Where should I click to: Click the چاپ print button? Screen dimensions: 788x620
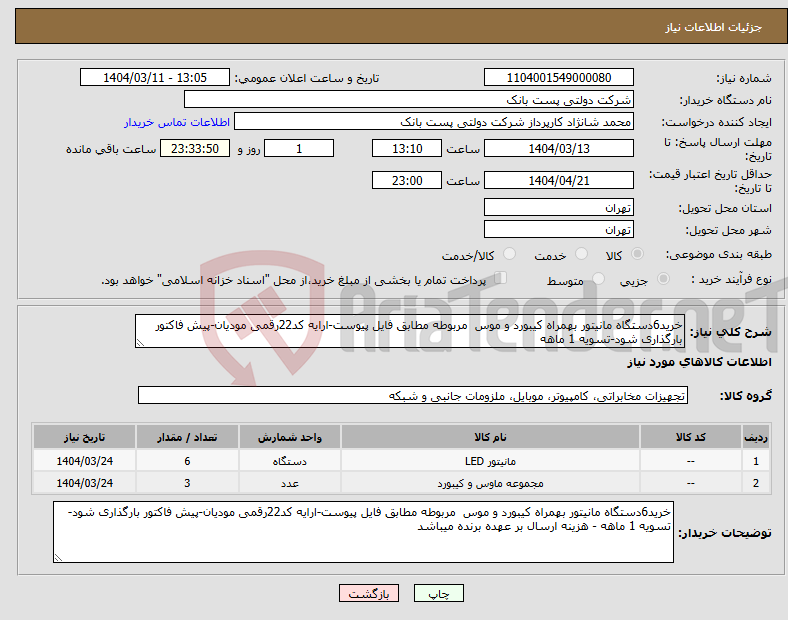coord(439,593)
